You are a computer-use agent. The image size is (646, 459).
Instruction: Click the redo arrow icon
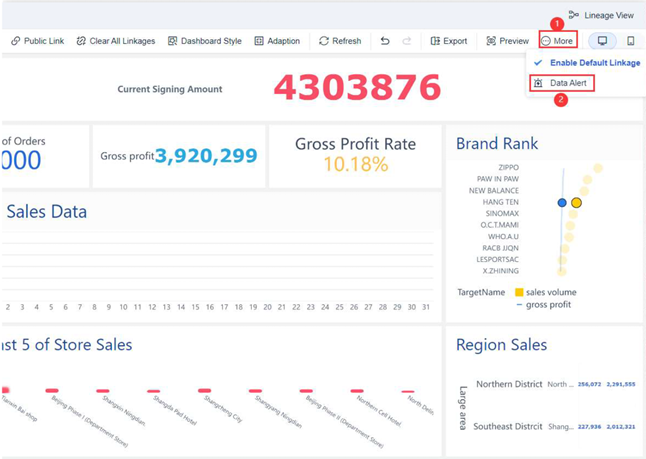tap(407, 41)
